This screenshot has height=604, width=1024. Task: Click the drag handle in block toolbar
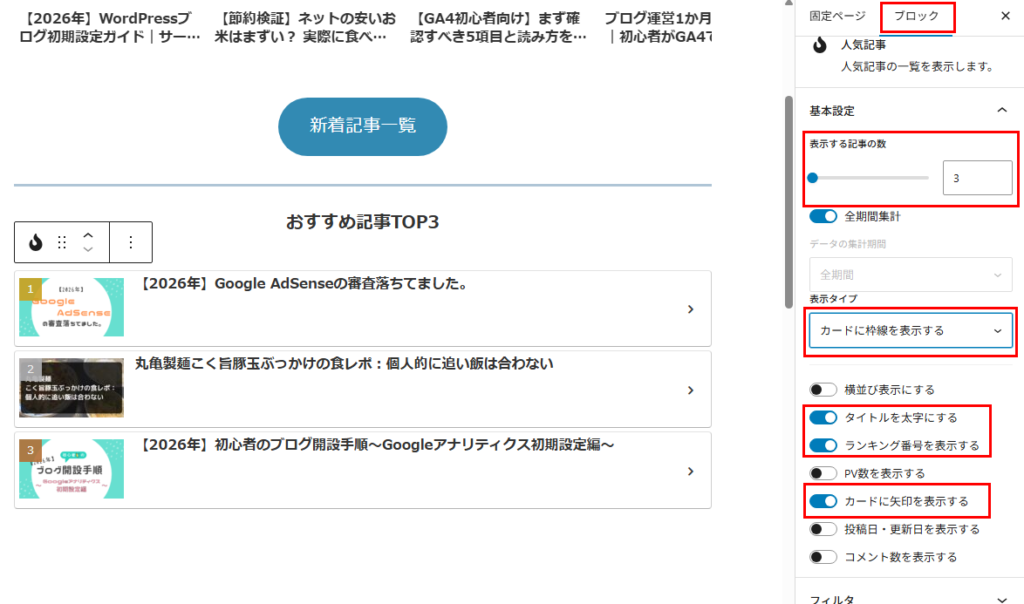tap(62, 242)
